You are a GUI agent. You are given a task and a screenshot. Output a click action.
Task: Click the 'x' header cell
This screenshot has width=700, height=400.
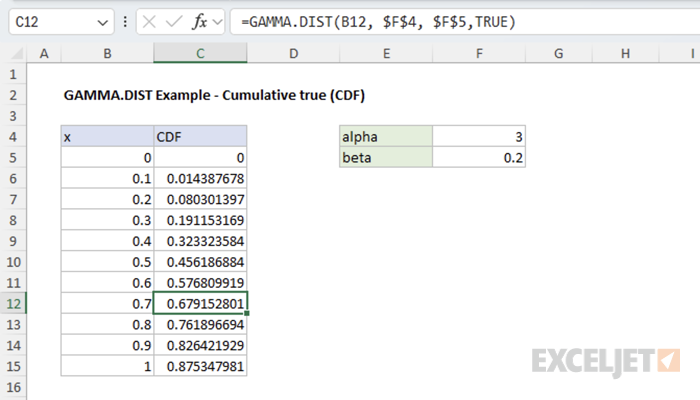pos(108,137)
